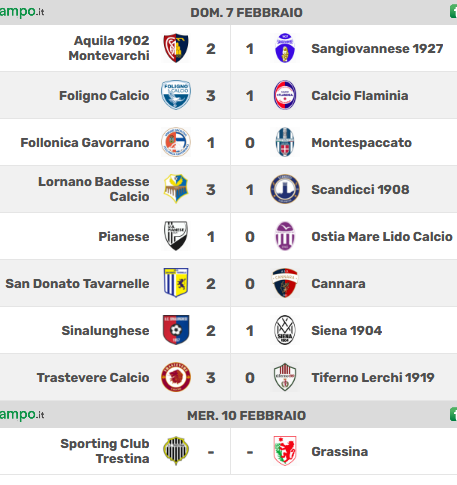Click the Sangiovannese 1927 team logo
Viewport: 457px width, 485px height.
[285, 48]
